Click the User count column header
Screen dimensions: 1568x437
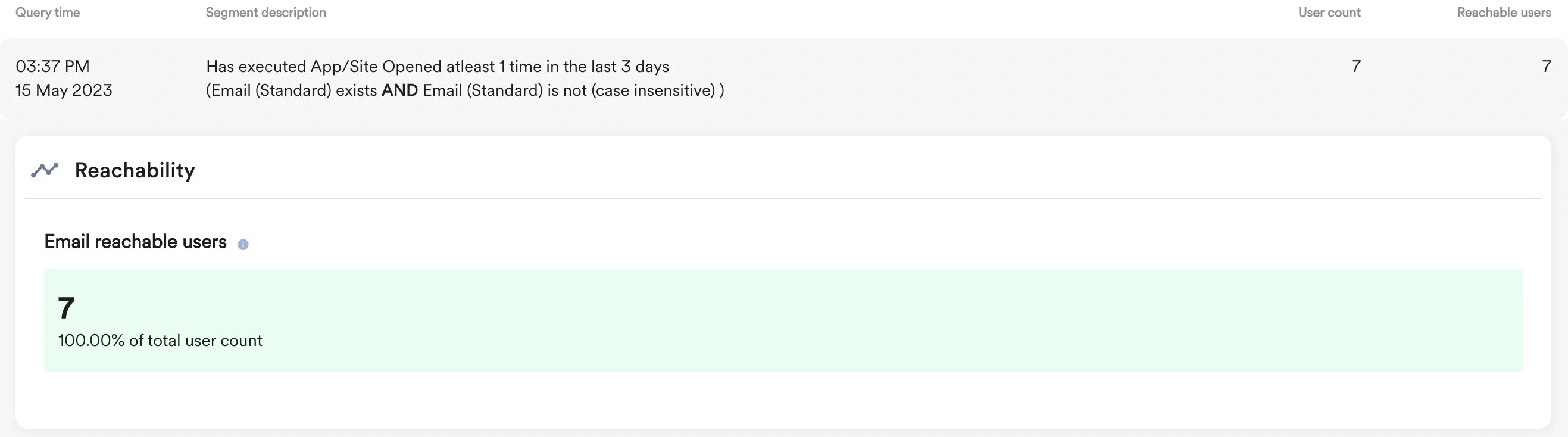coord(1329,12)
